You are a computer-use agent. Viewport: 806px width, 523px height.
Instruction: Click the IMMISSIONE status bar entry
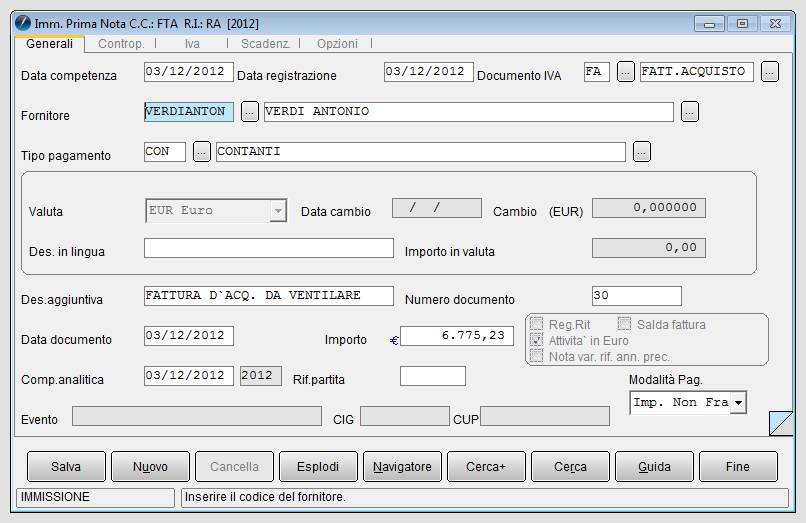[96, 497]
